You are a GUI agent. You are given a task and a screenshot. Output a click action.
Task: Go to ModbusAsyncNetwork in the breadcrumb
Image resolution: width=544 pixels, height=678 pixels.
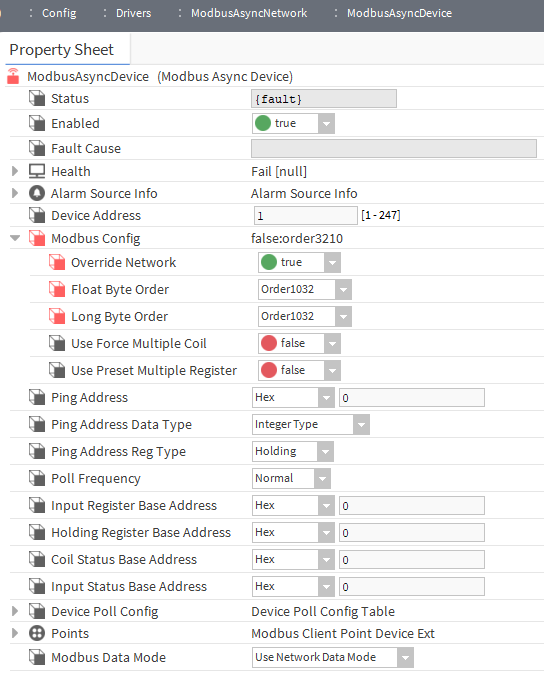coord(249,13)
